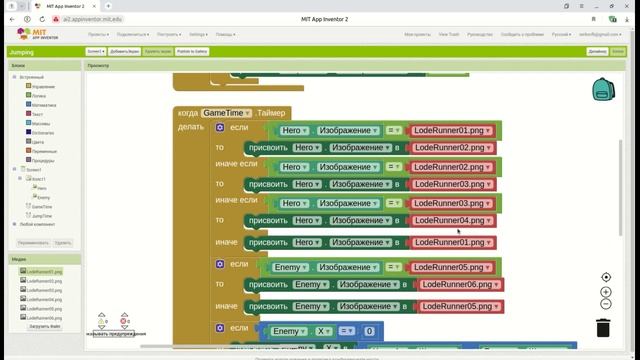Viewport: 640px width, 360px height.
Task: Open Мои проекты link
Action: 417,35
